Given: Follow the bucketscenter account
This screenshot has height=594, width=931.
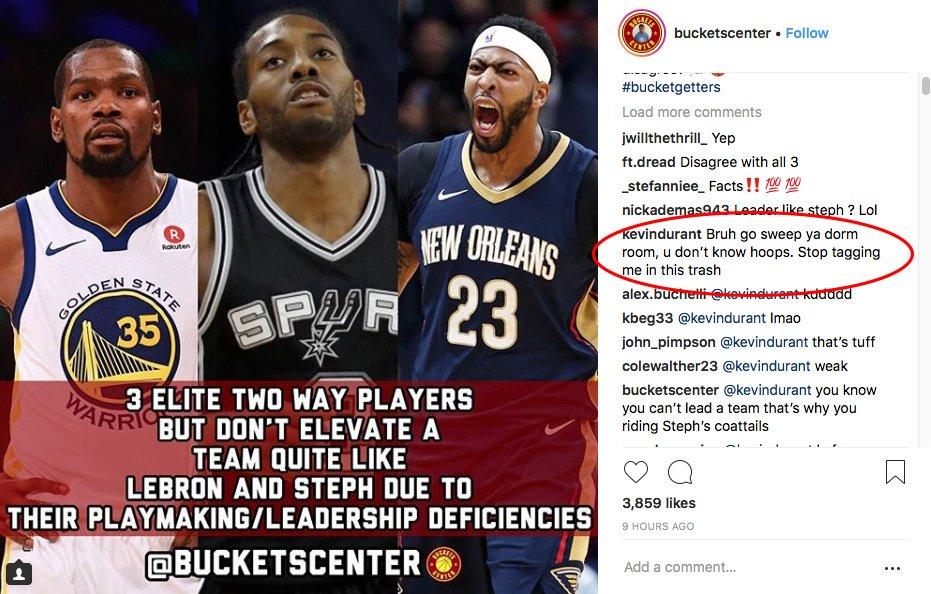Looking at the screenshot, I should pos(806,33).
